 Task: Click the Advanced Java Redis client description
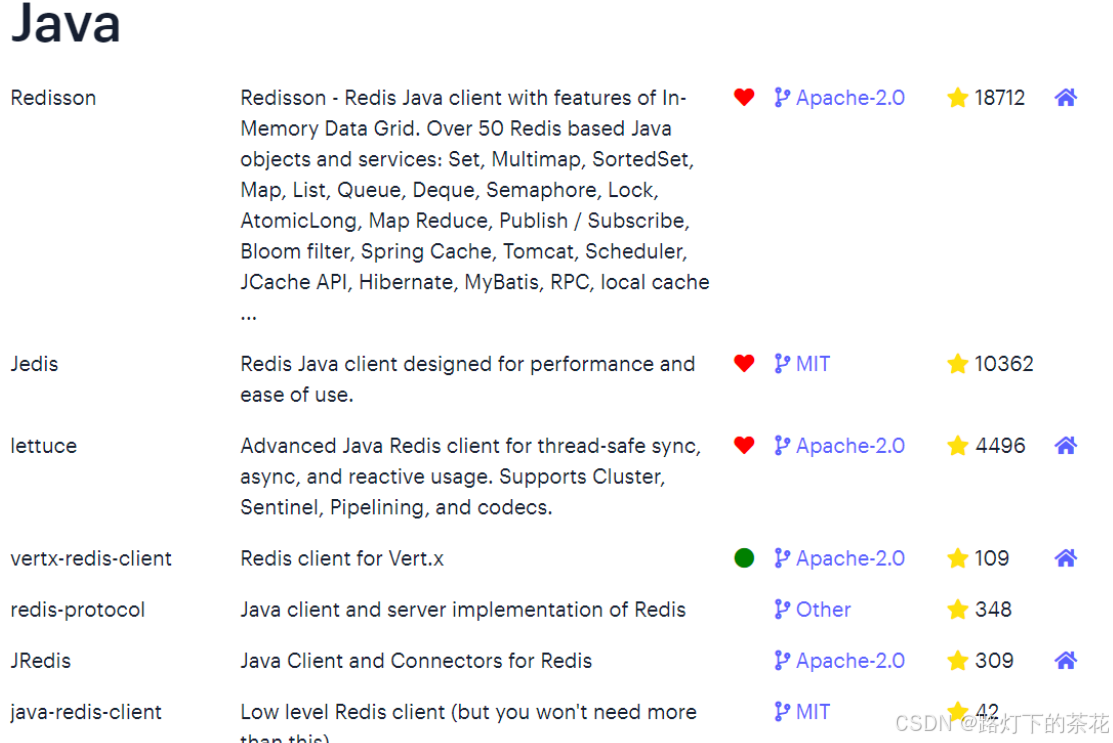(470, 476)
